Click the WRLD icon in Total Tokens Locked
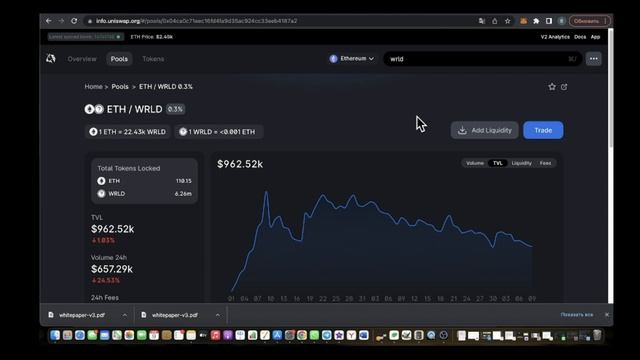This screenshot has width=640, height=360. 101,193
